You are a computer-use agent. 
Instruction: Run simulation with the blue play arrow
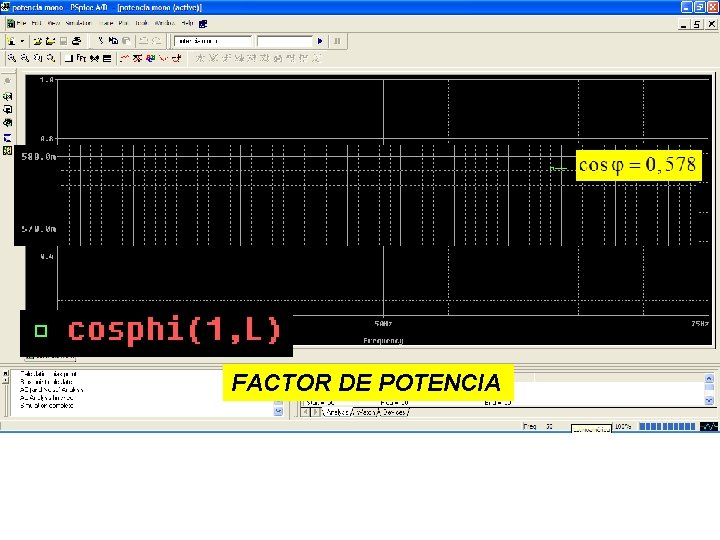pos(320,41)
